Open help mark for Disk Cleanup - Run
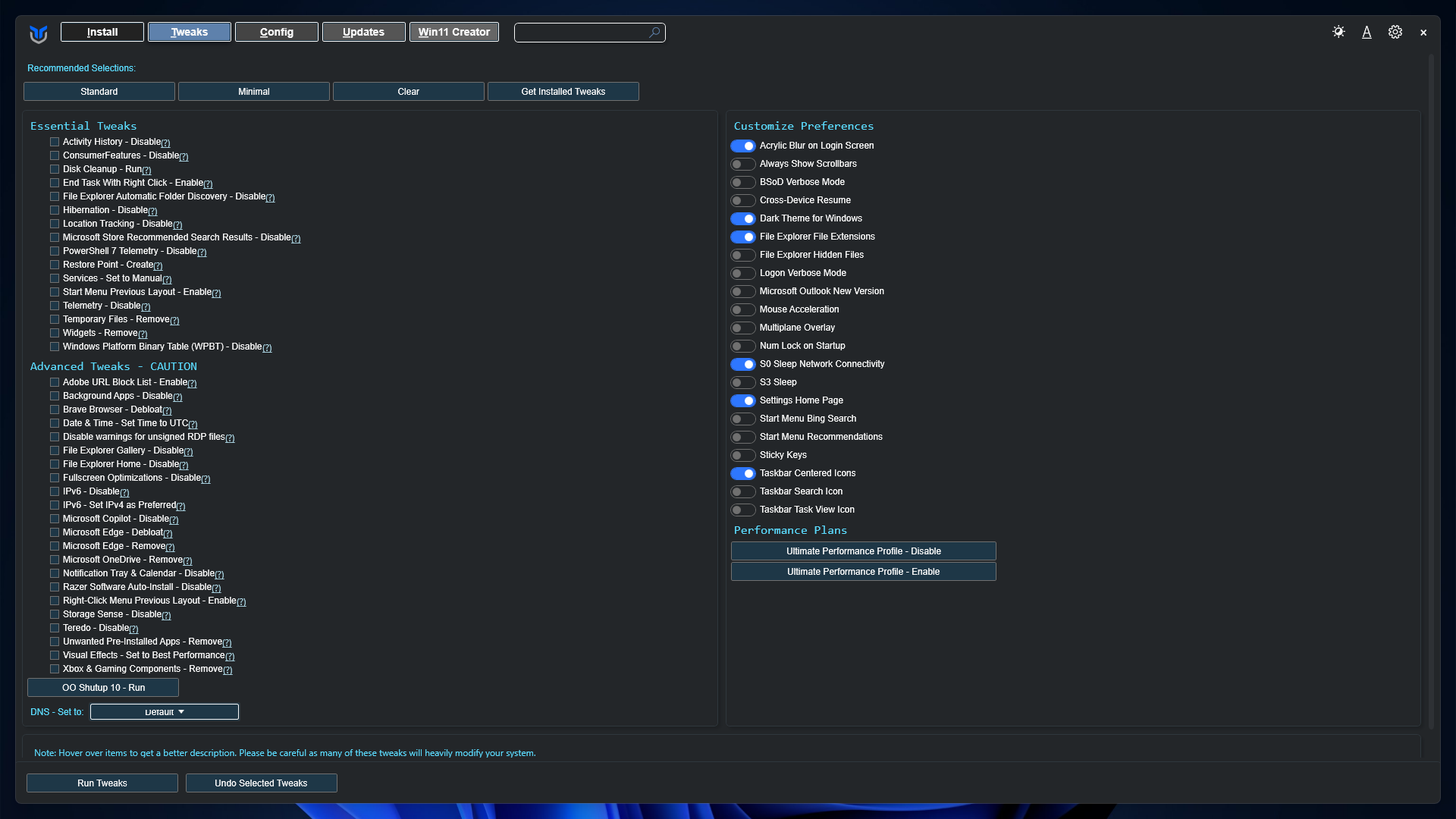The width and height of the screenshot is (1456, 819). pyautogui.click(x=147, y=170)
